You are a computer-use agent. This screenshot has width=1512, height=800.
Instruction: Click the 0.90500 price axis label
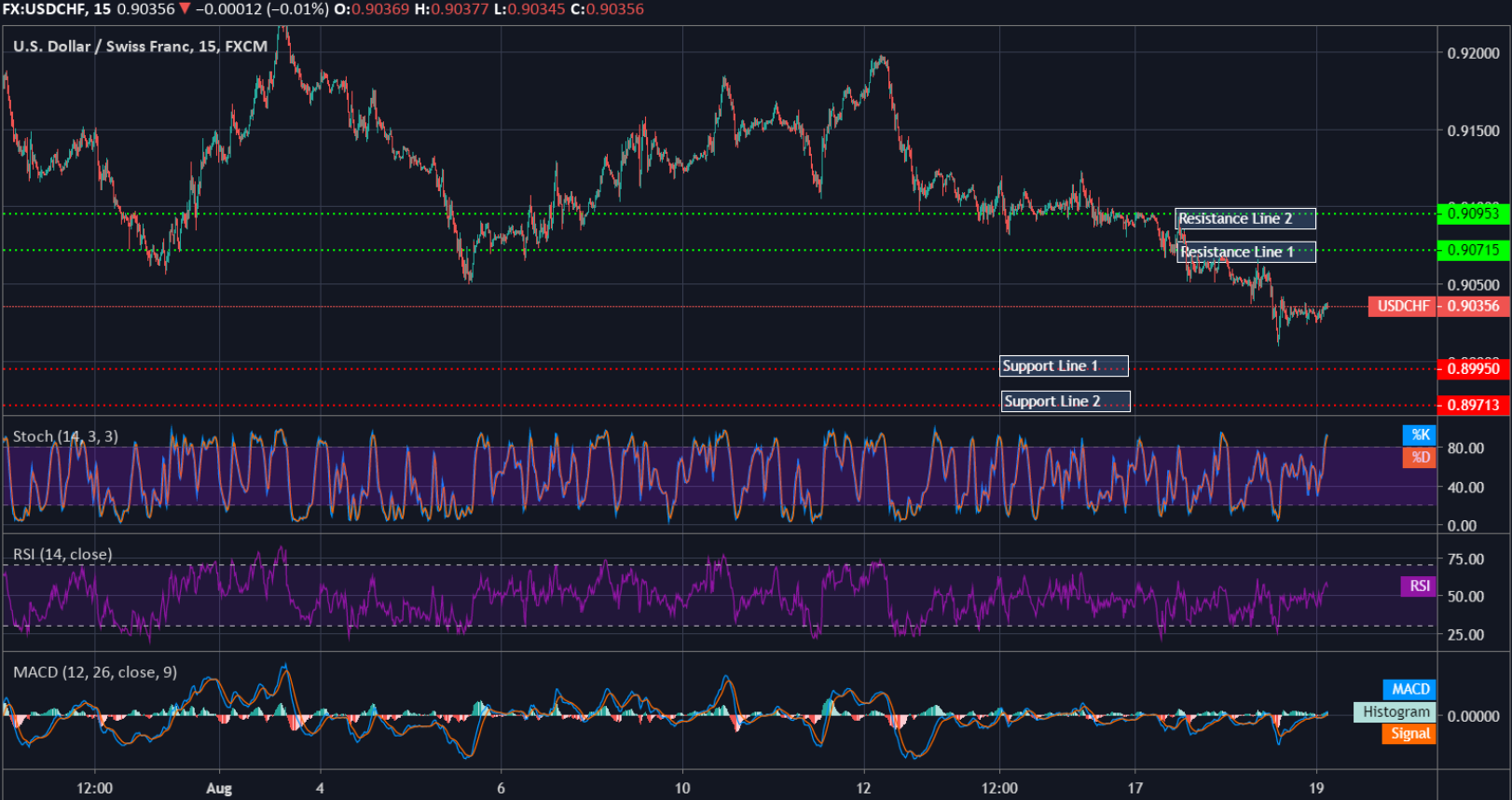click(x=1474, y=285)
